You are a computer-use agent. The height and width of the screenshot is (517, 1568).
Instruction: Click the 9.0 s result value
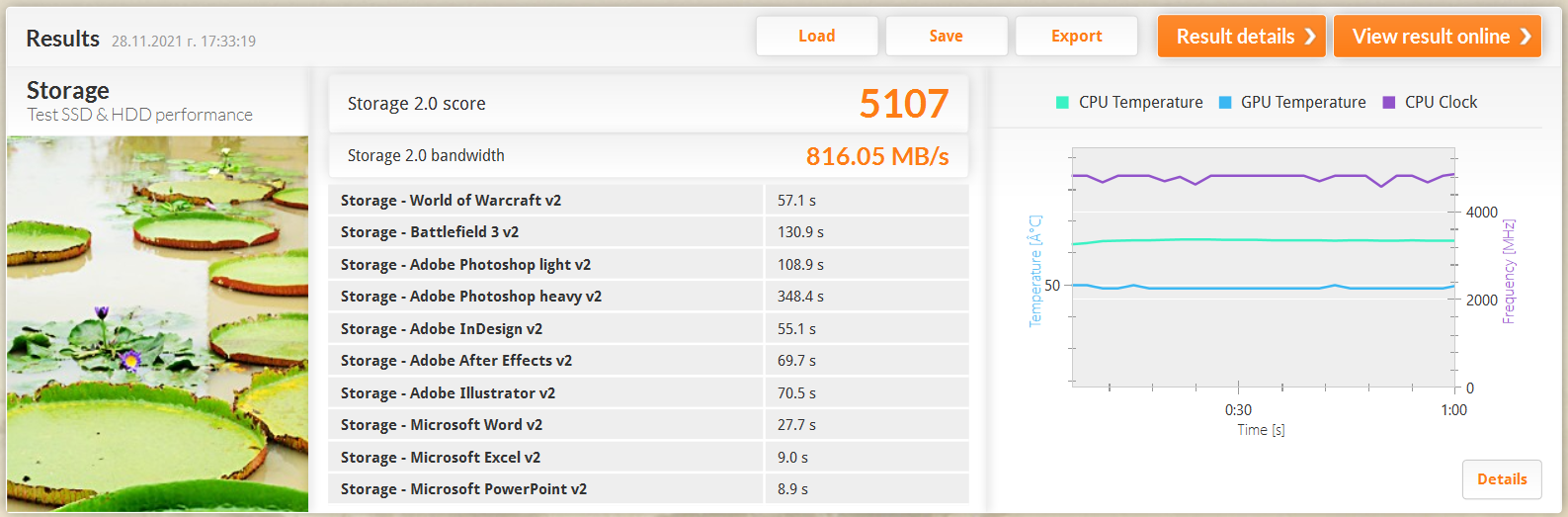792,458
